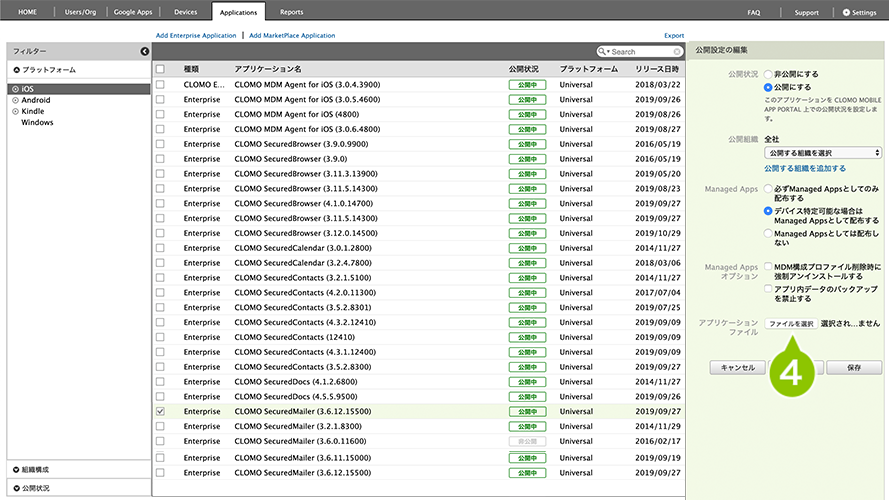The image size is (889, 500).
Task: Open the FAQ link
Action: tap(753, 12)
